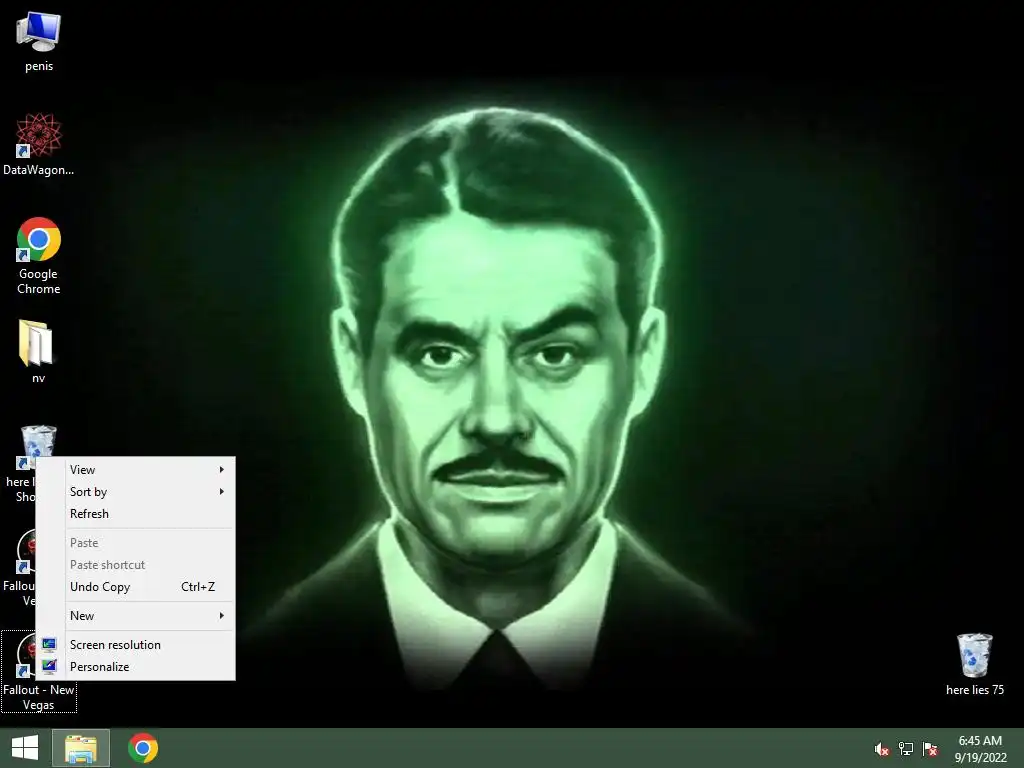Screen dimensions: 1024x768
Task: Click the 9/19/2022 date in the taskbar
Action: 980,758
